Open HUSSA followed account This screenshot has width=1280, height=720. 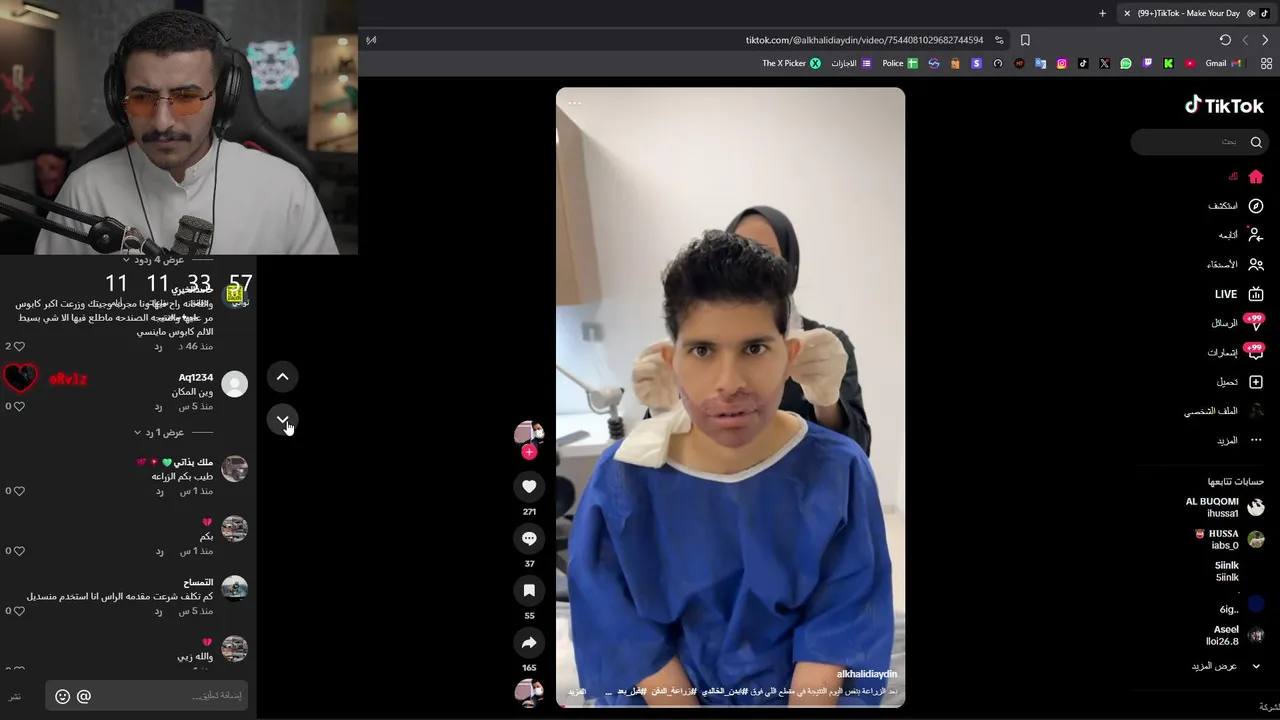[x=1230, y=540]
